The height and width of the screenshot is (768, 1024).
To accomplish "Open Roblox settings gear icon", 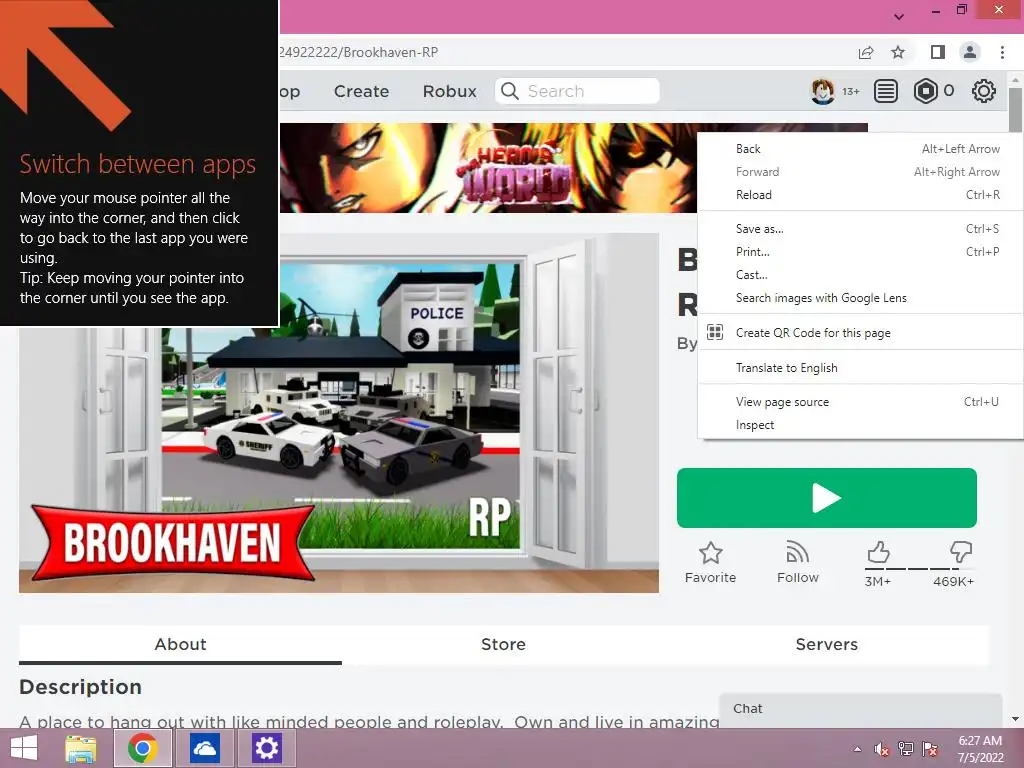I will tap(984, 91).
